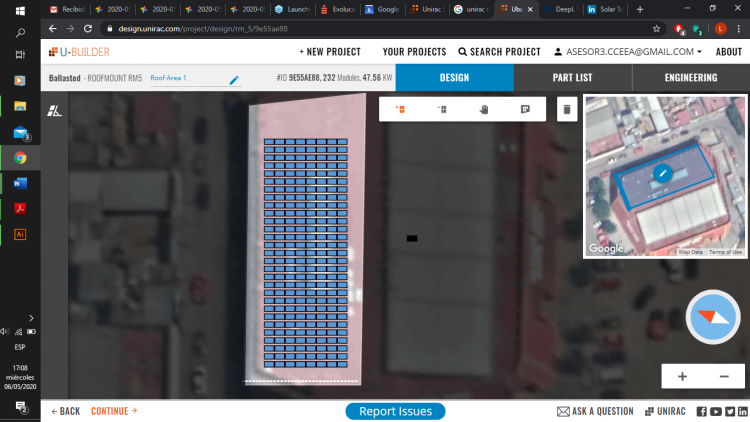Open the Part List tab
Viewport: 750px width, 422px height.
tap(573, 78)
